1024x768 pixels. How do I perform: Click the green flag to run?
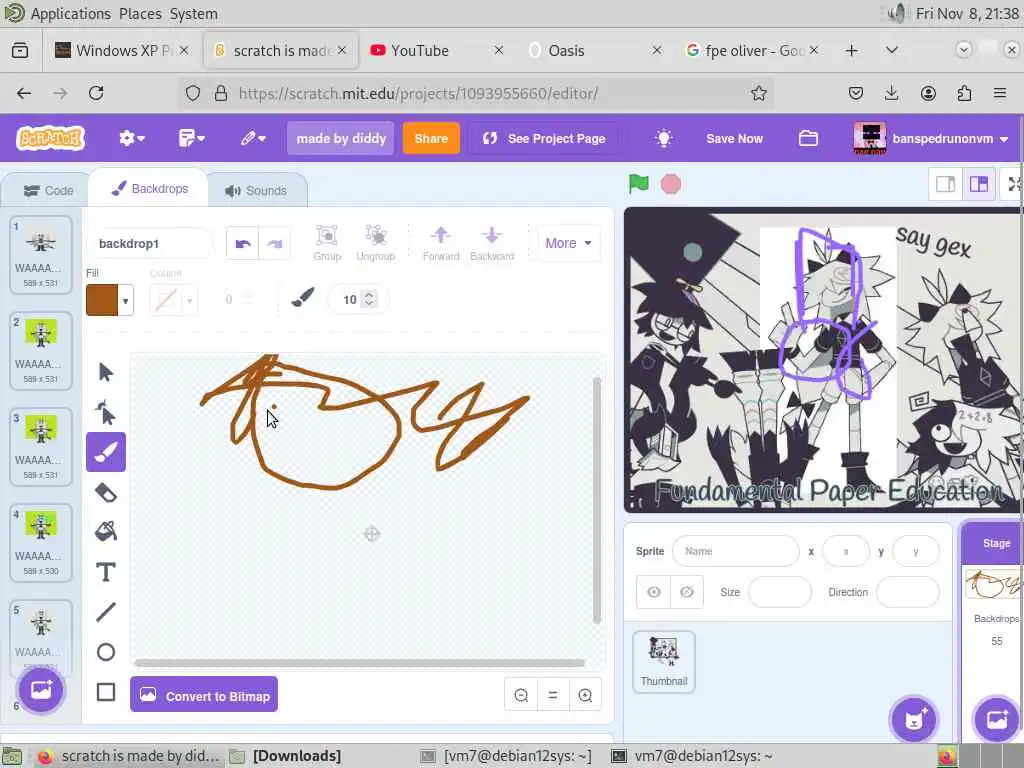click(639, 184)
